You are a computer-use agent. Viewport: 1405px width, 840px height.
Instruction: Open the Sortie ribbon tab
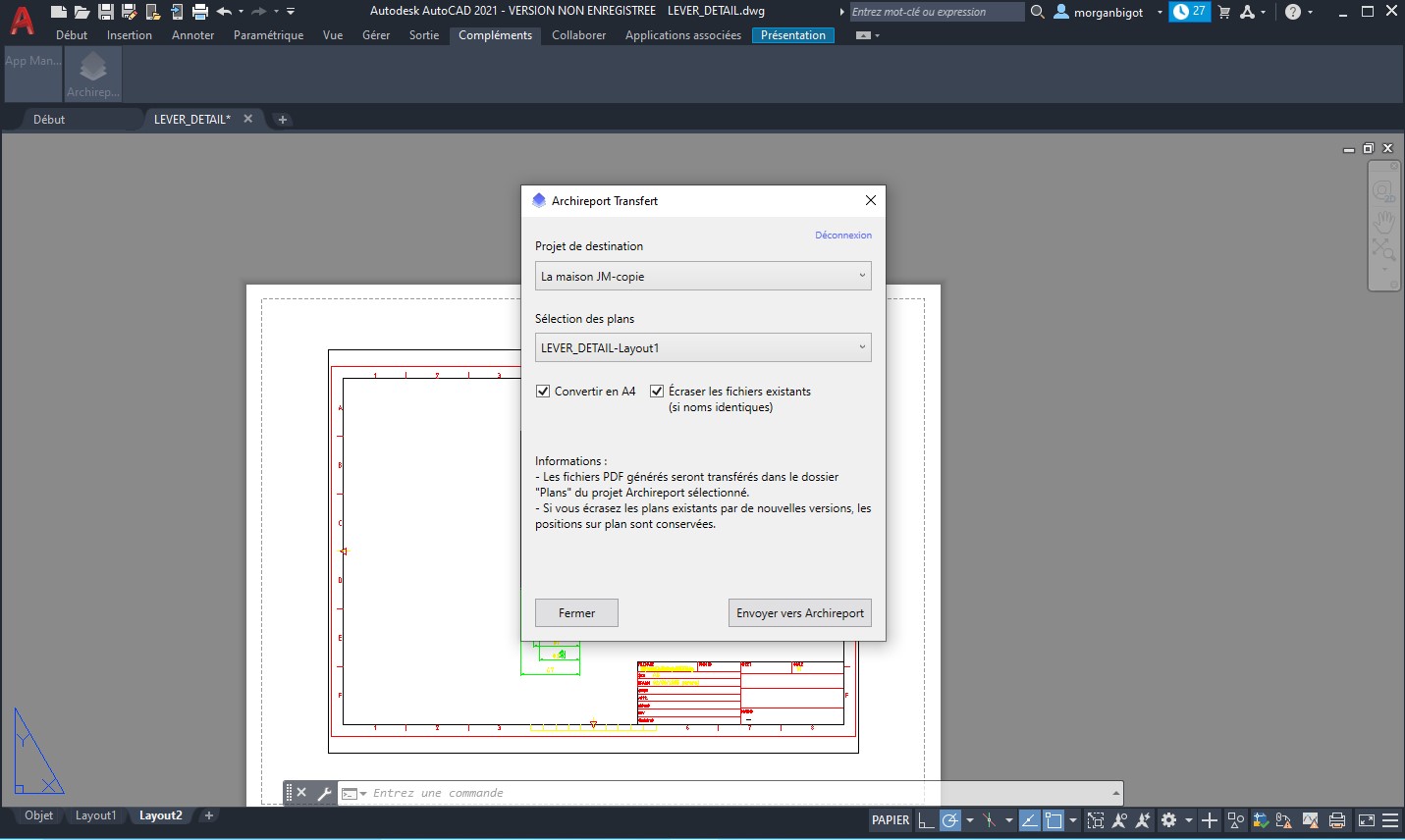[424, 35]
